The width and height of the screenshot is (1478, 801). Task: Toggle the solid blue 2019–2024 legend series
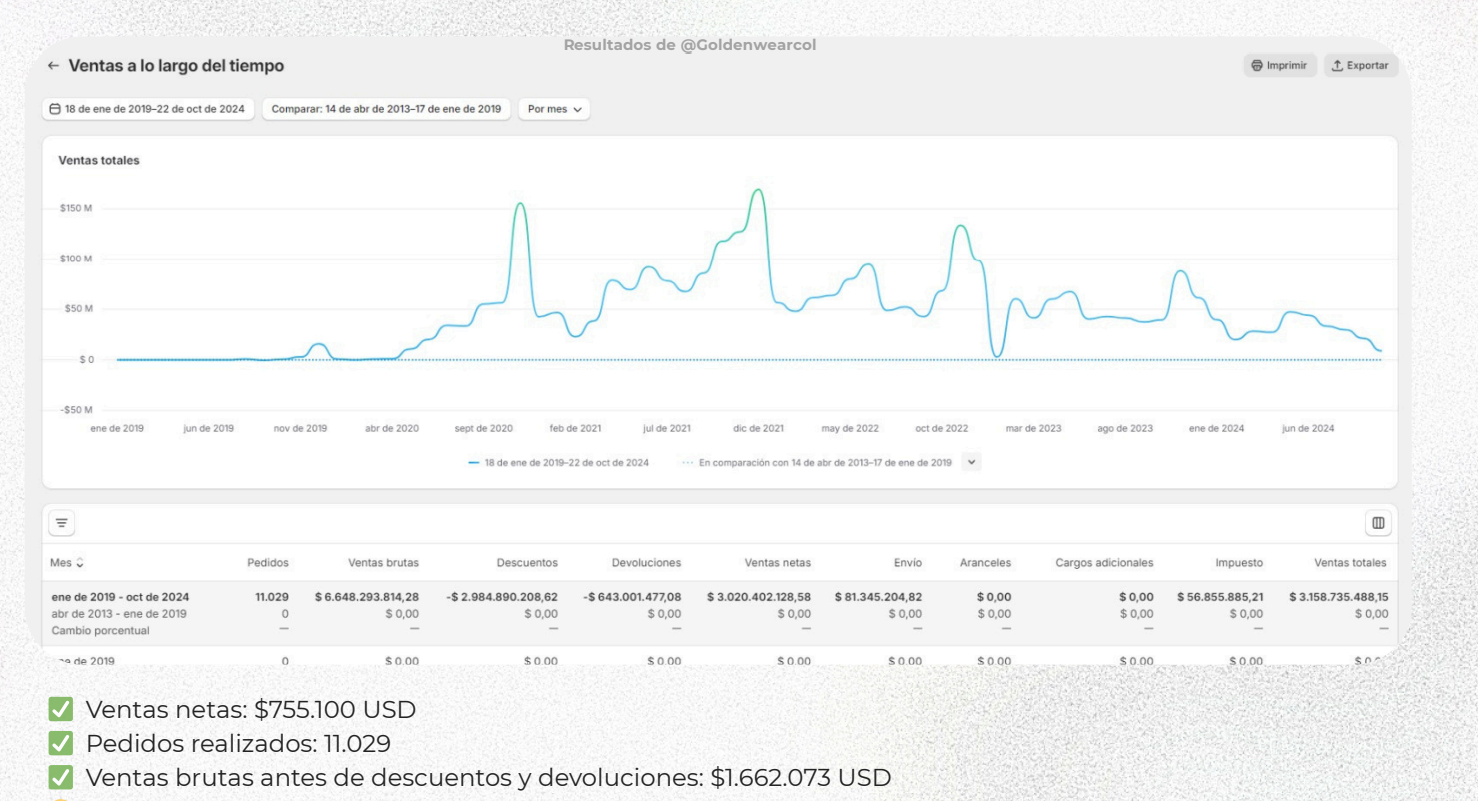[x=558, y=463]
